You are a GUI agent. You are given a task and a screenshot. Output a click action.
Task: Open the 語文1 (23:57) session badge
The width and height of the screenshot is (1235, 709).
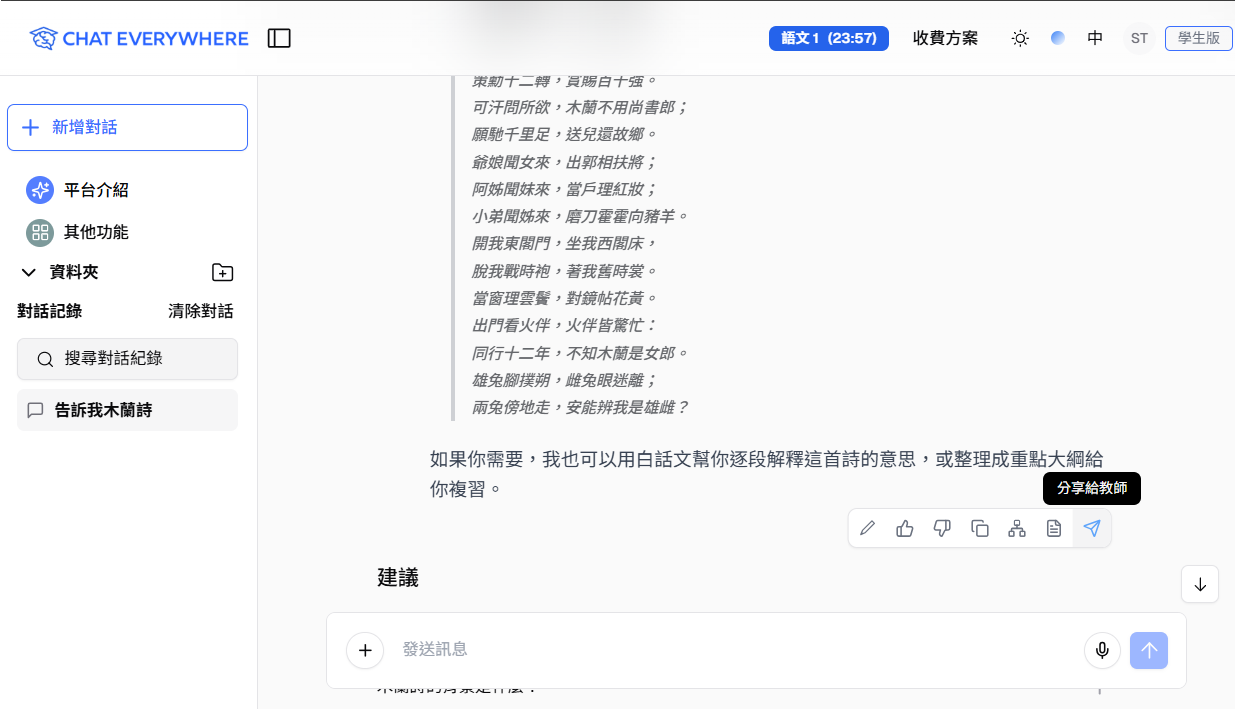[829, 38]
